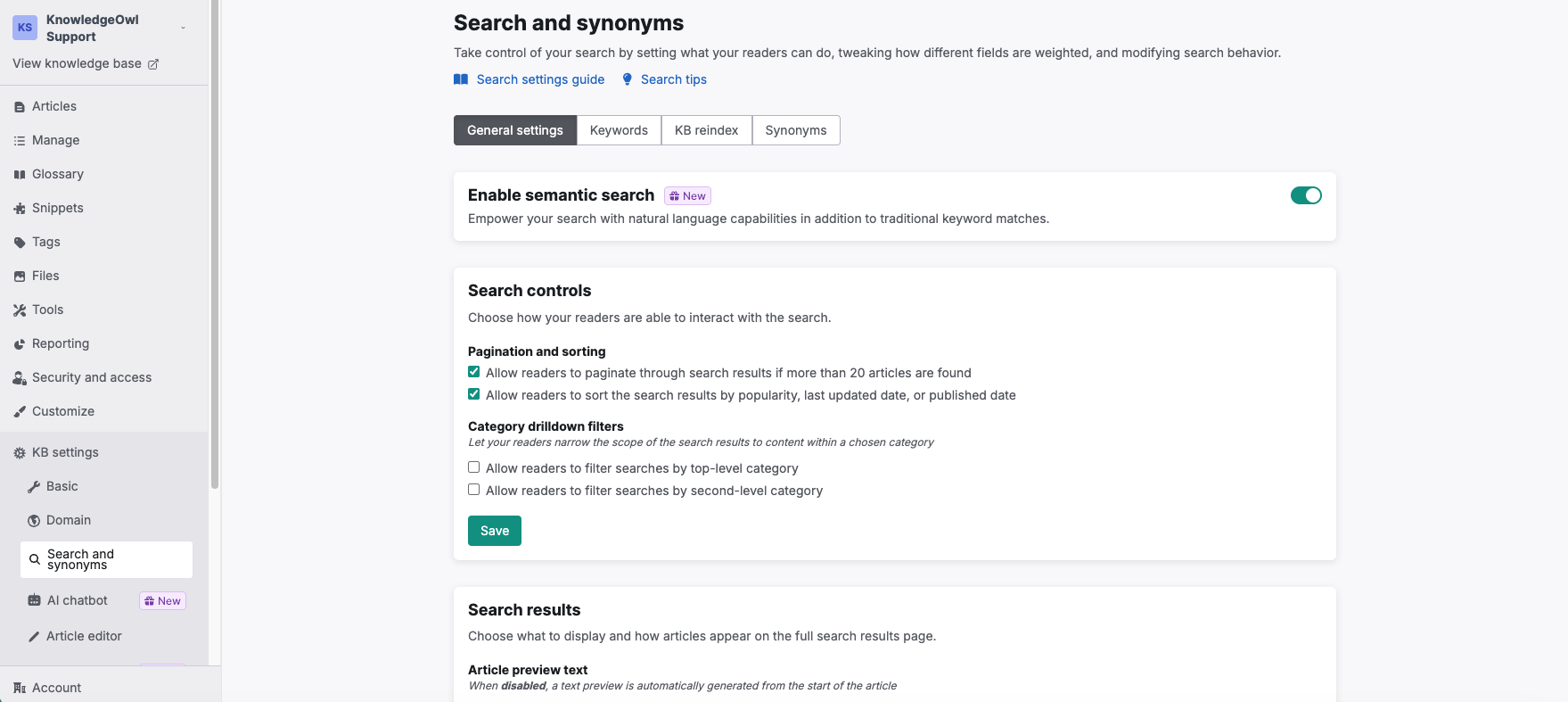Screen dimensions: 1568x702
Task: Click the Article preview text label
Action: [x=528, y=670]
